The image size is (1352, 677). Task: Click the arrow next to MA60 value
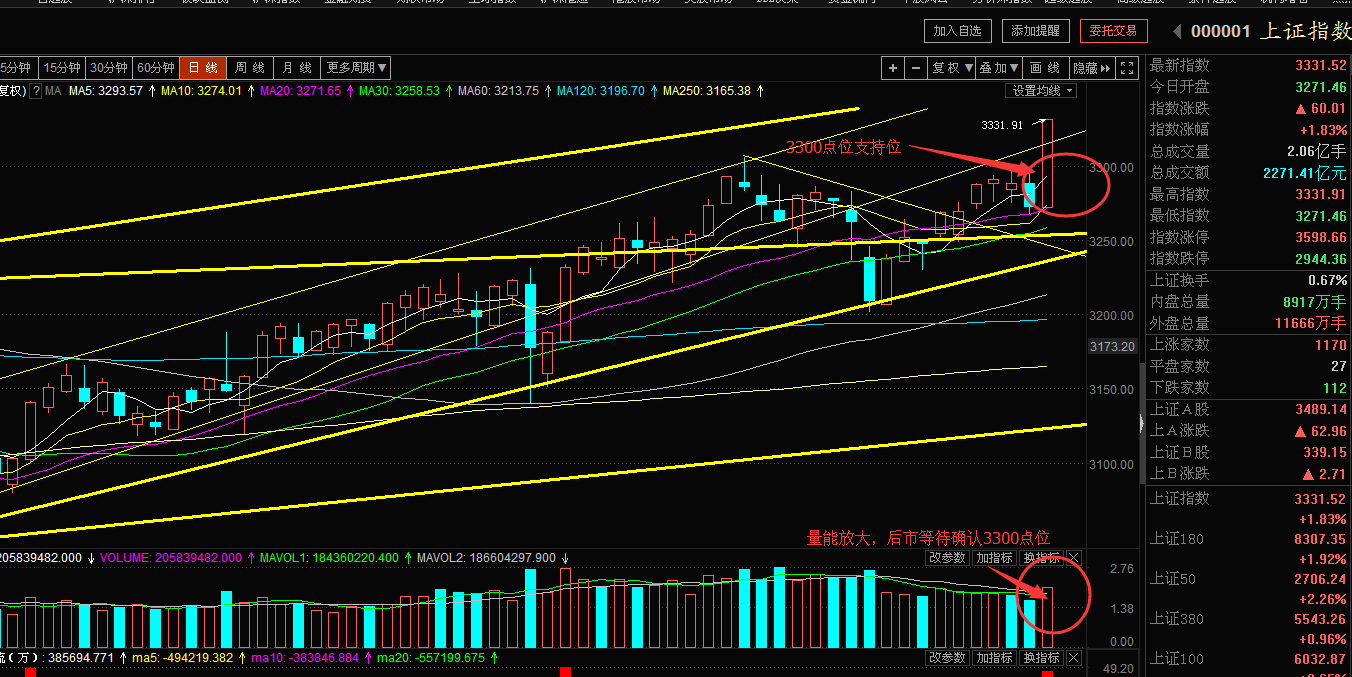click(548, 91)
